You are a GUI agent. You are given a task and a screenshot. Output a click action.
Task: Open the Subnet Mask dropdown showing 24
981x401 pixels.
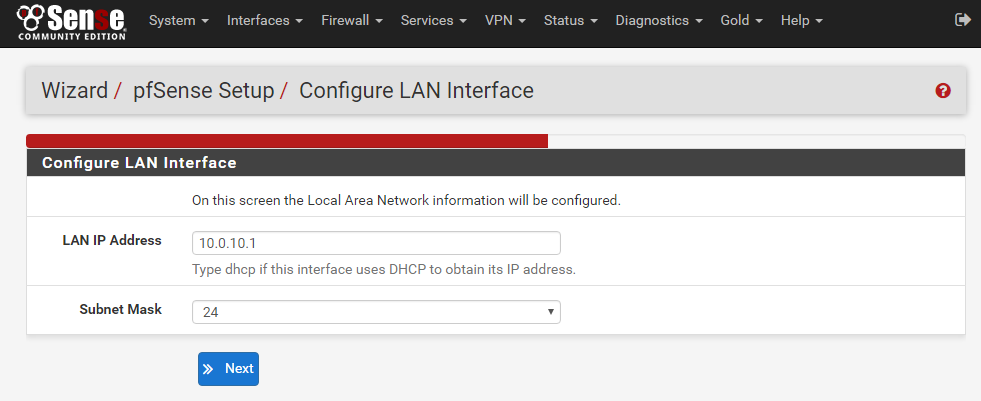[376, 312]
